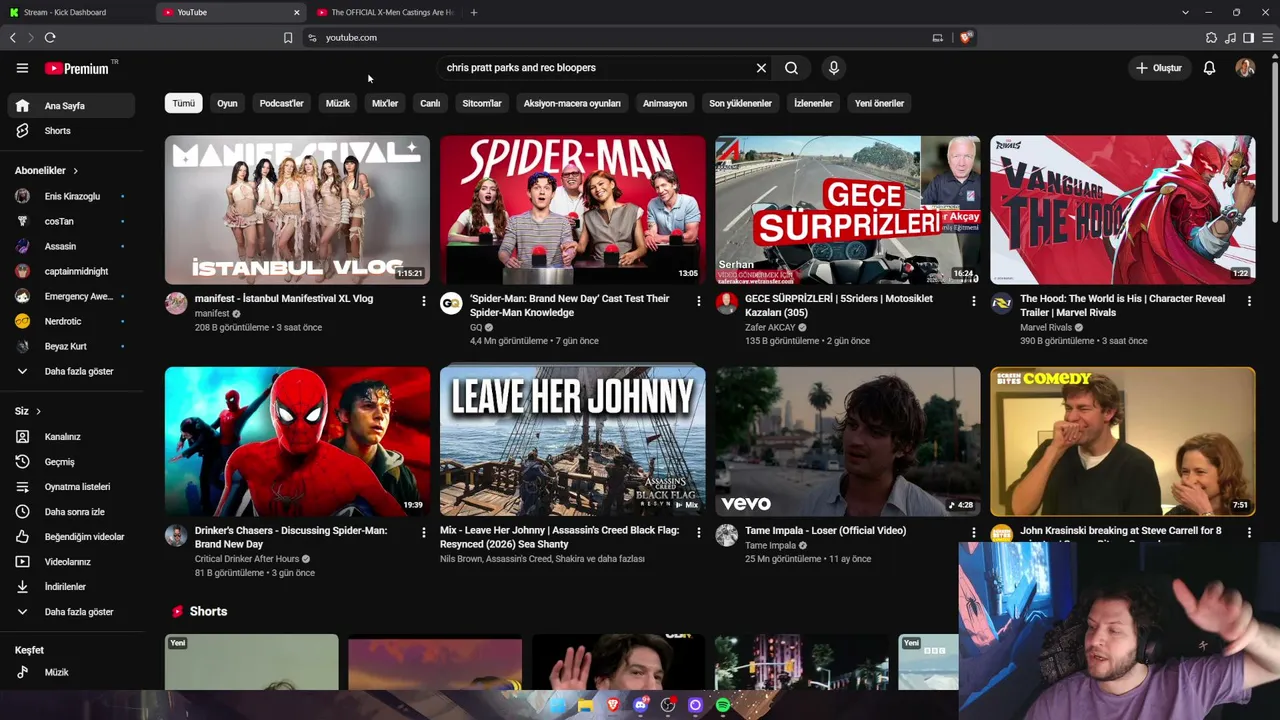Open File Explorer from the taskbar

(586, 706)
